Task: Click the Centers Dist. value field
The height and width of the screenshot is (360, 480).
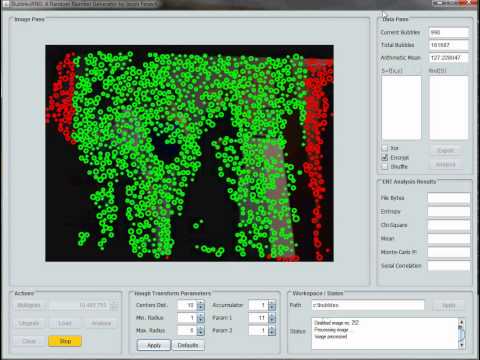Action: [x=187, y=305]
